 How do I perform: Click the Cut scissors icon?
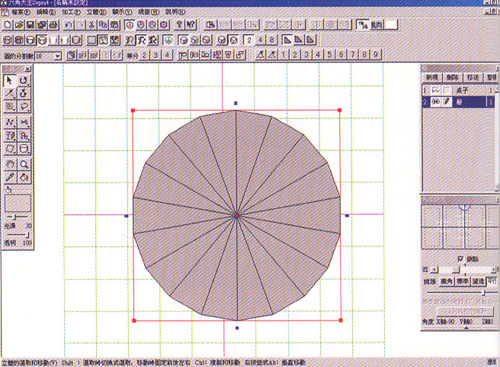(91, 25)
